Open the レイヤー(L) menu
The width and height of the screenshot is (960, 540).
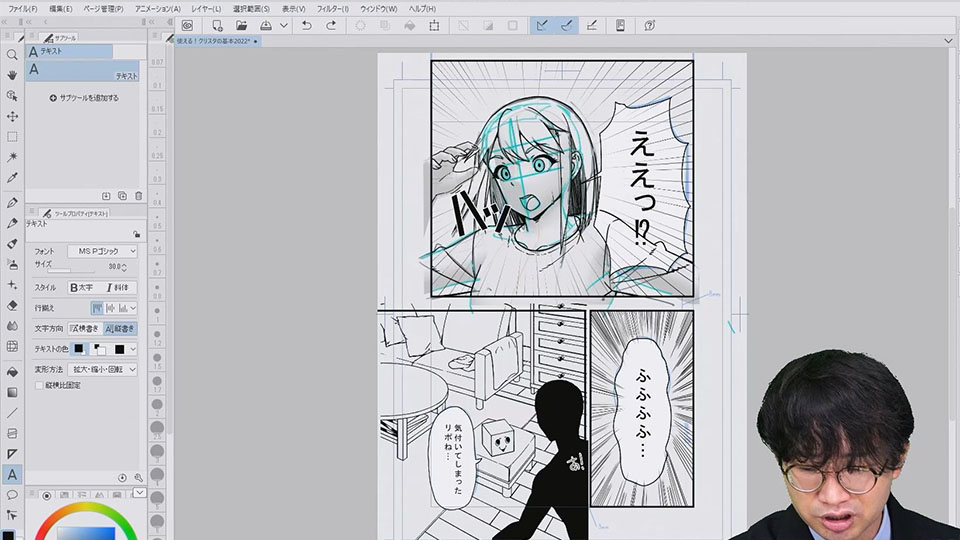tap(206, 9)
